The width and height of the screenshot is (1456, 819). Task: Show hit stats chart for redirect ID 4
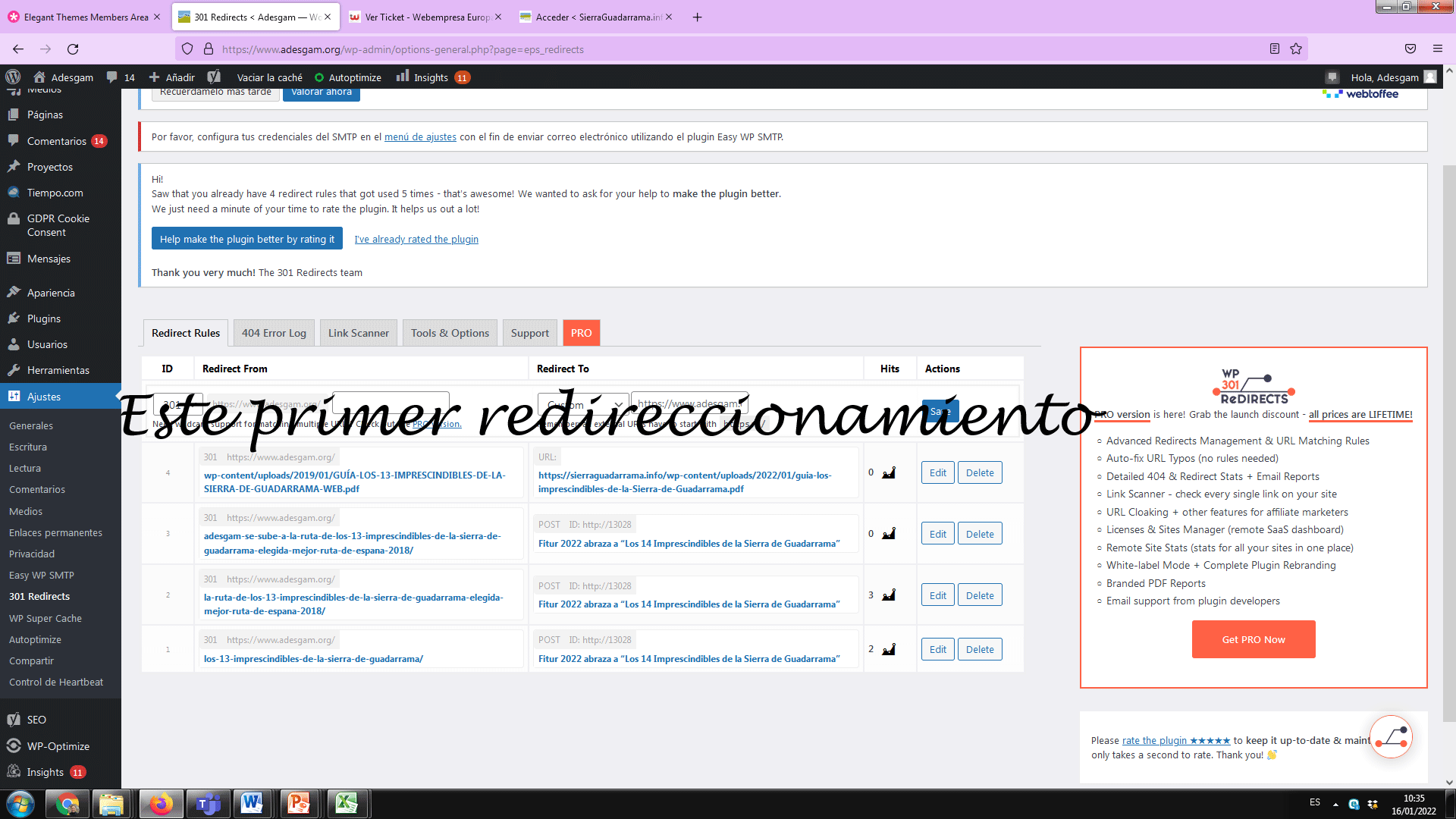(x=889, y=473)
